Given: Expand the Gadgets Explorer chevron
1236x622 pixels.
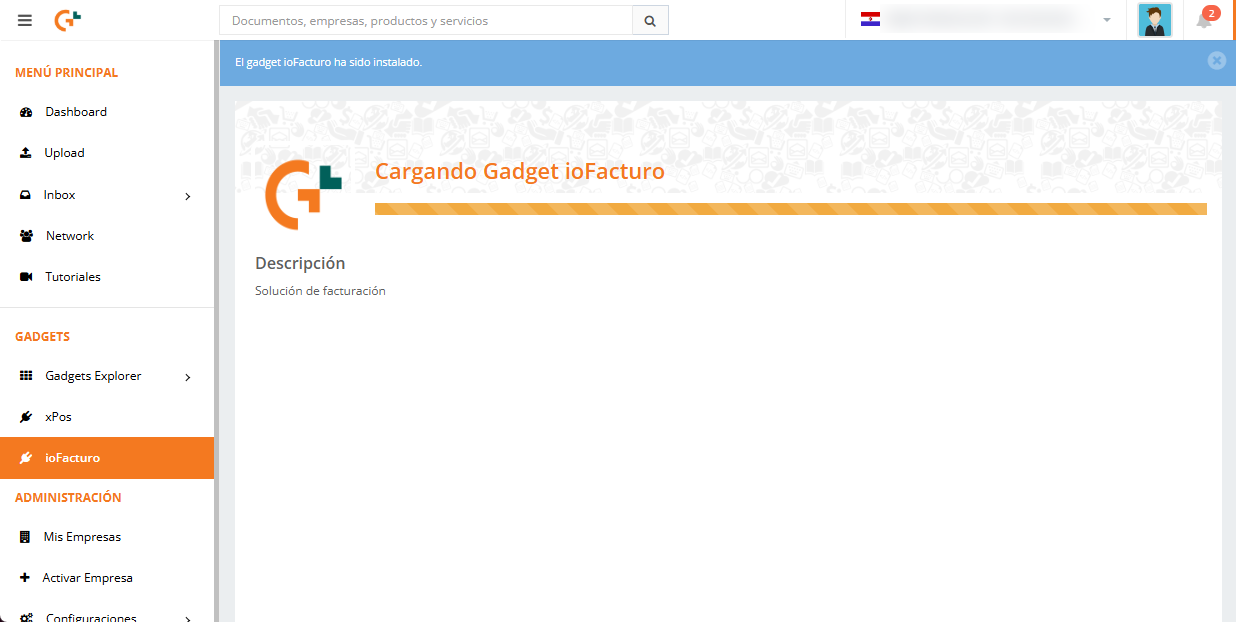Looking at the screenshot, I should pos(188,377).
